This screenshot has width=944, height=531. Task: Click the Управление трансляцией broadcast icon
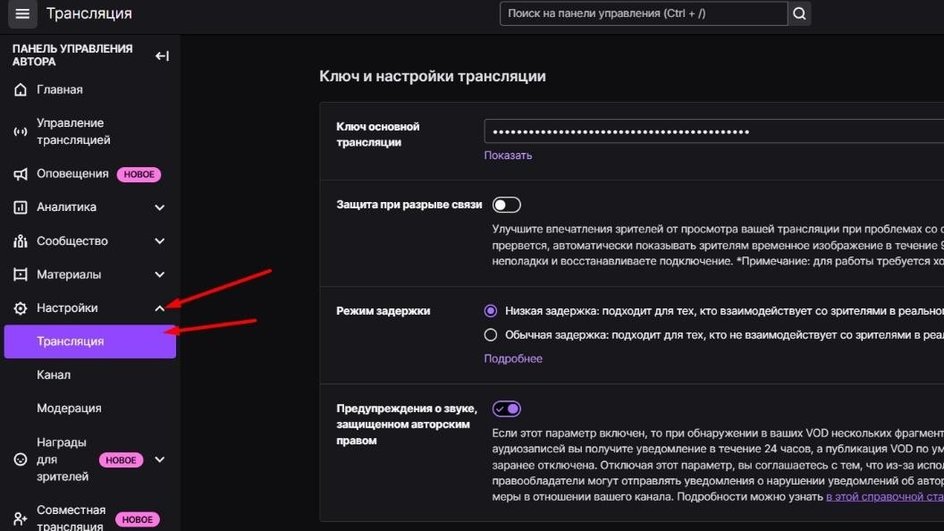[x=20, y=131]
